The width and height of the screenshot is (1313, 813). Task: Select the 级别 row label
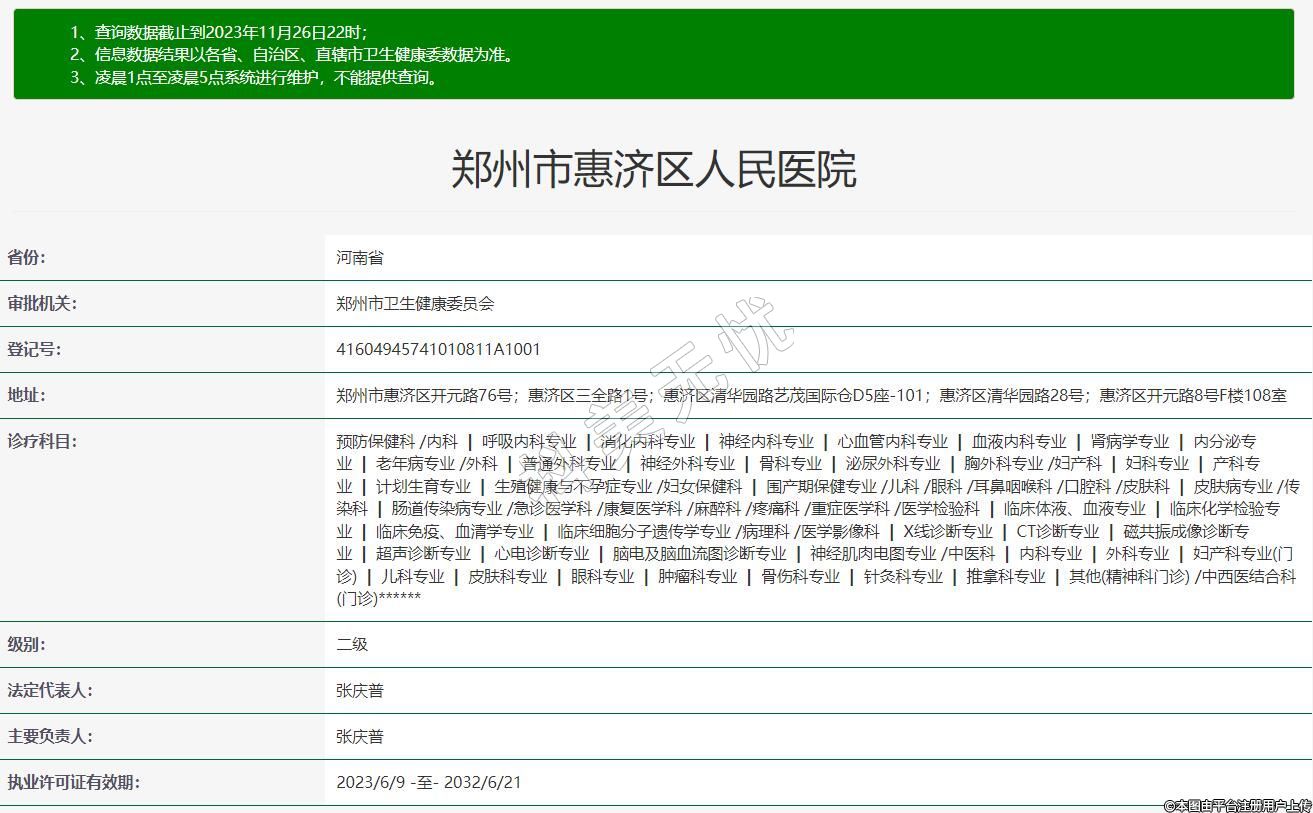(27, 644)
